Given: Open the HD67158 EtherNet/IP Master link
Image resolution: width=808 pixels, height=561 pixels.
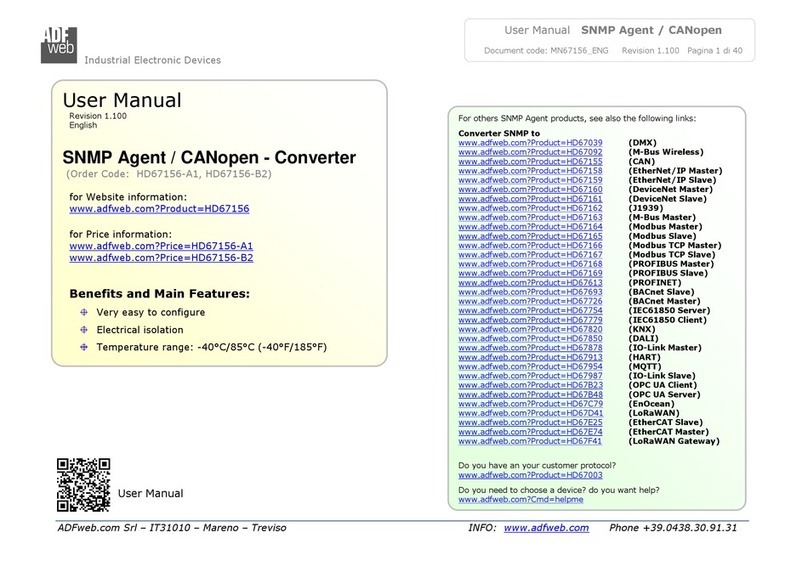Looking at the screenshot, I should point(530,171).
